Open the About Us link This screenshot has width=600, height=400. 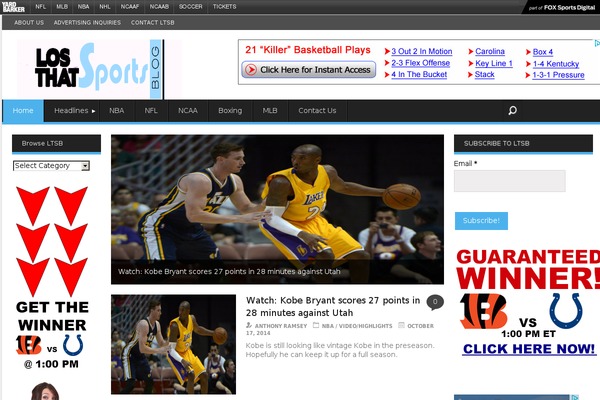pyautogui.click(x=29, y=23)
